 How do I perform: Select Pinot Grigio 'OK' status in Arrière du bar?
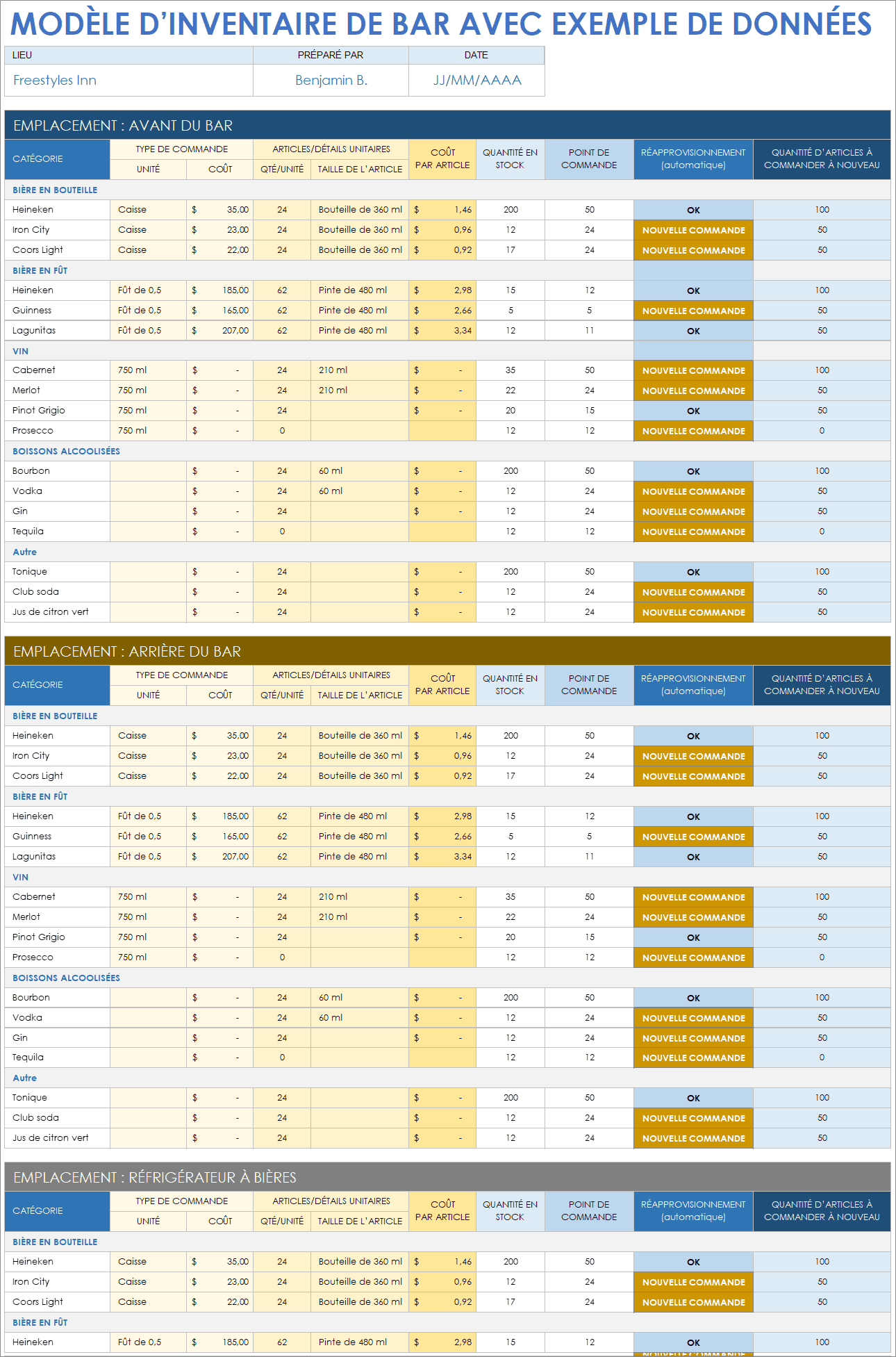pyautogui.click(x=693, y=938)
